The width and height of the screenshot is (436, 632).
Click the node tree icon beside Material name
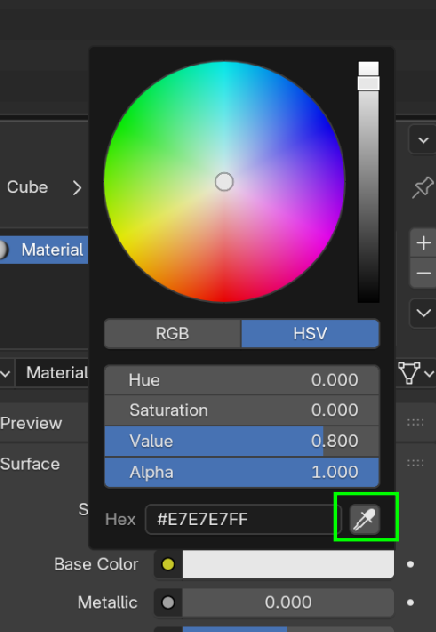point(409,373)
